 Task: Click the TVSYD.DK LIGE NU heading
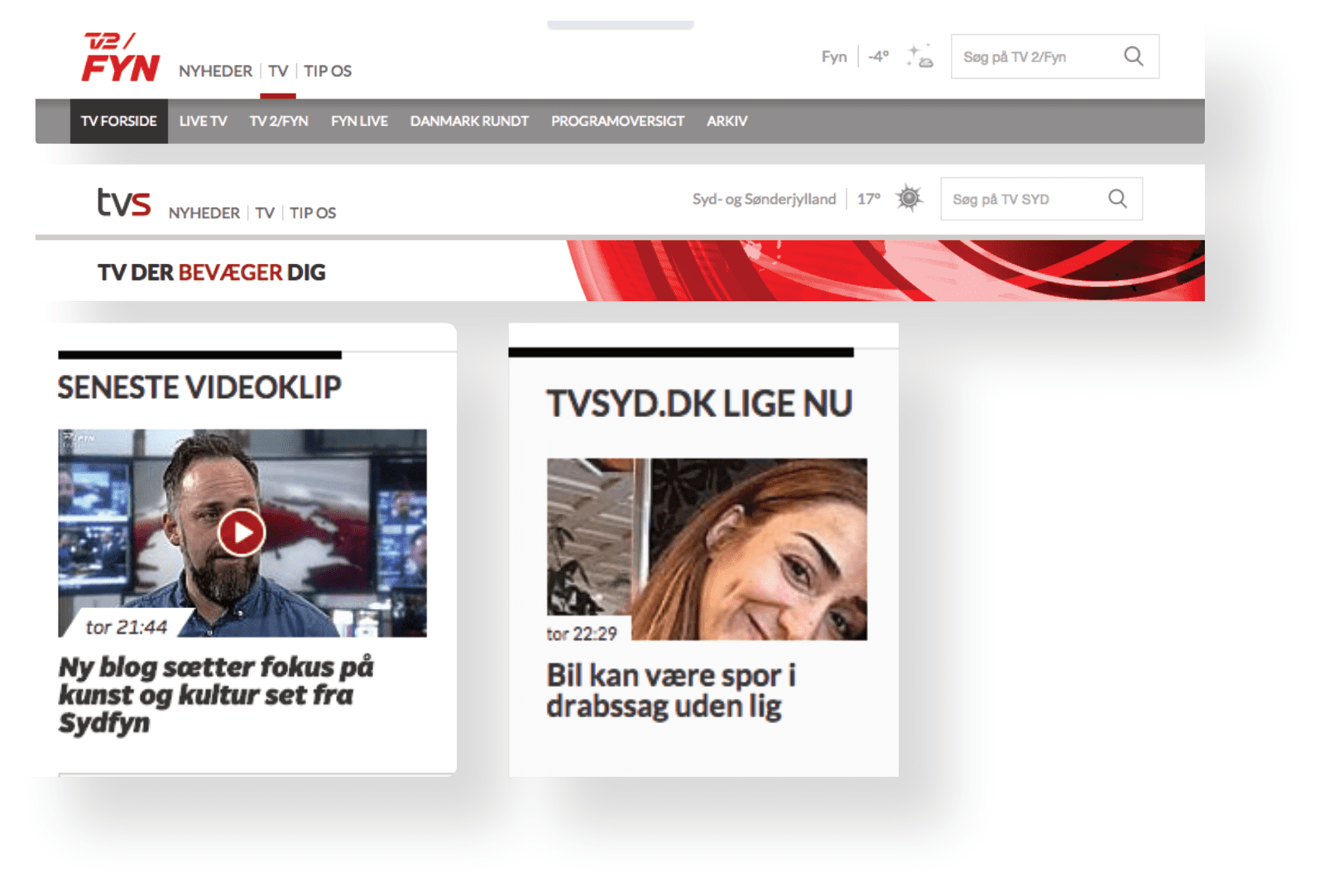[699, 404]
